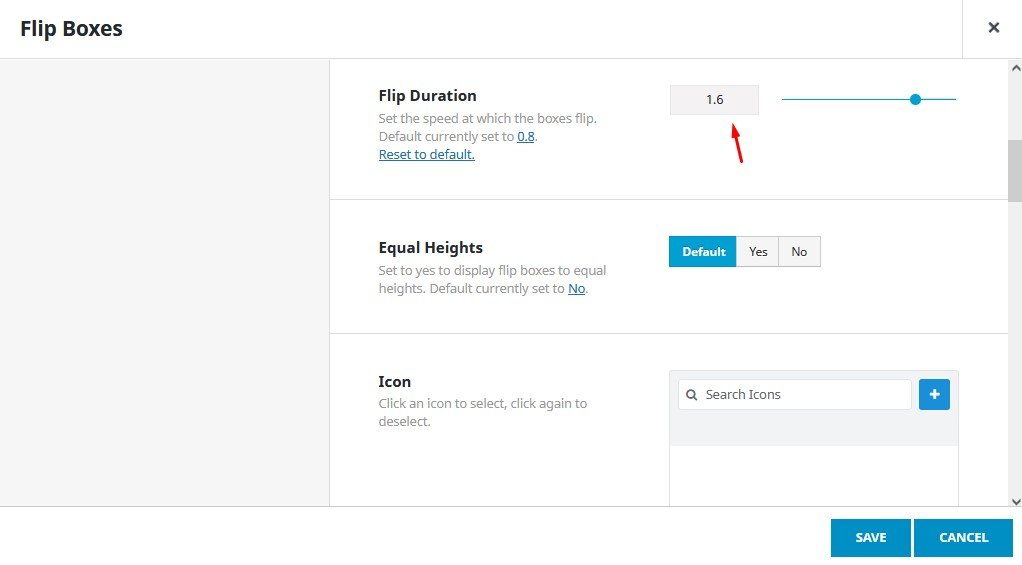This screenshot has height=565, width=1022.
Task: Set Equal Heights to Yes
Action: [x=758, y=252]
